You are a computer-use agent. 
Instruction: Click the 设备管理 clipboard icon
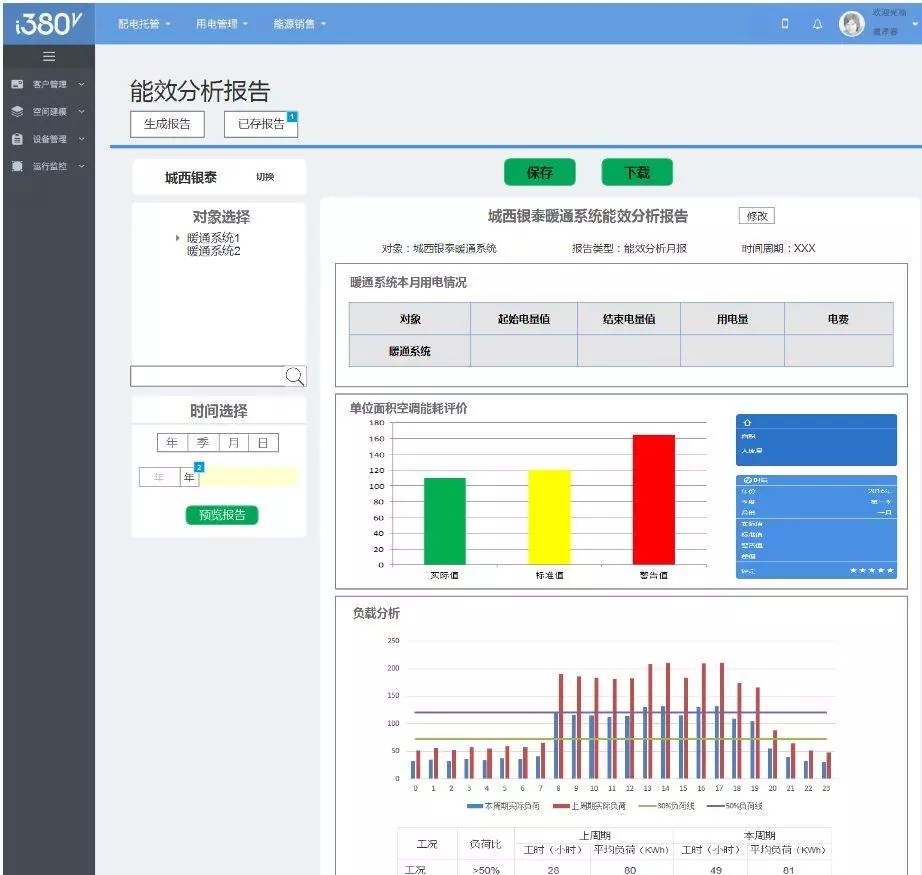pos(17,139)
